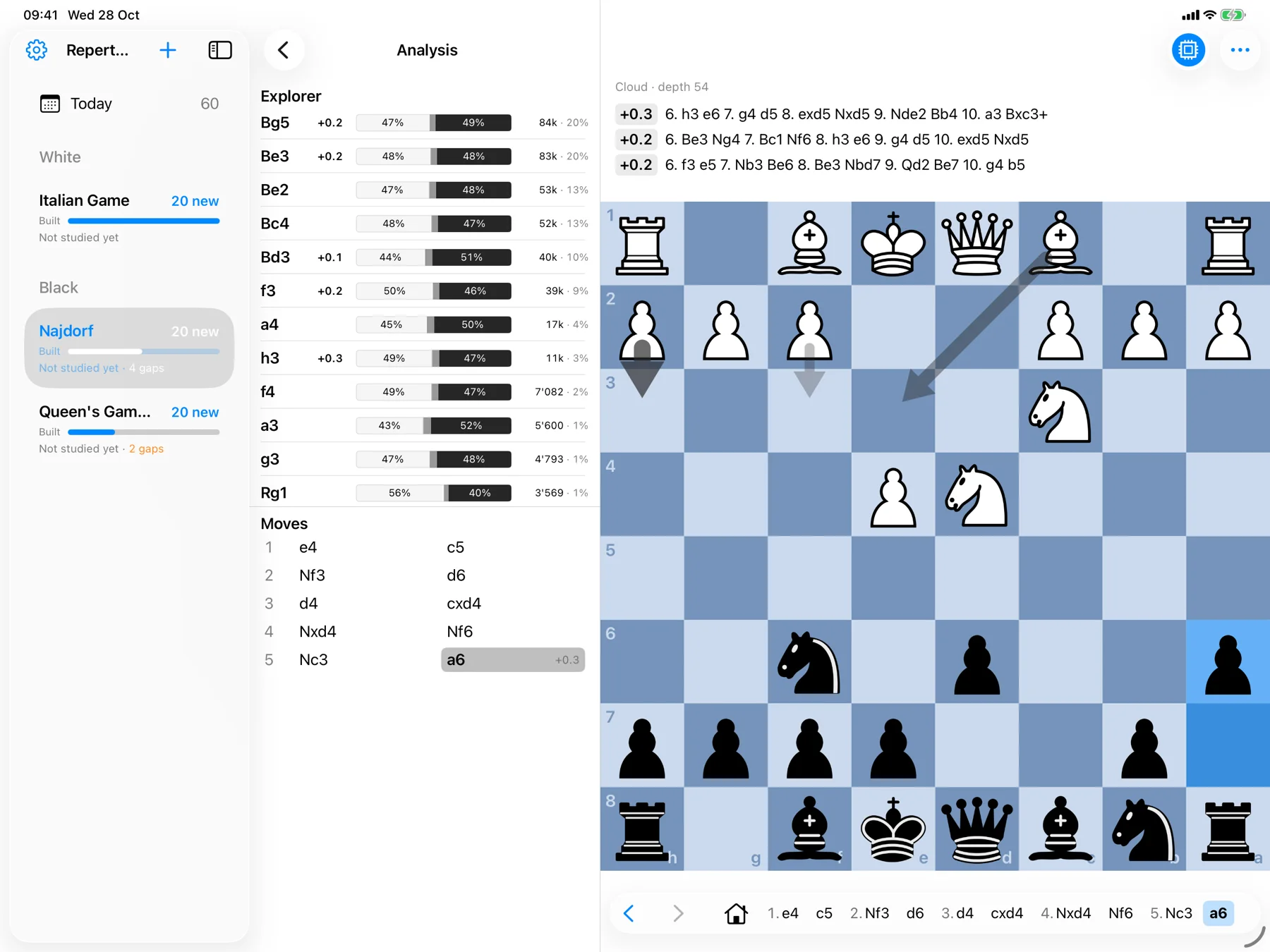Open Today calendar entry
1270x952 pixels.
pos(129,104)
